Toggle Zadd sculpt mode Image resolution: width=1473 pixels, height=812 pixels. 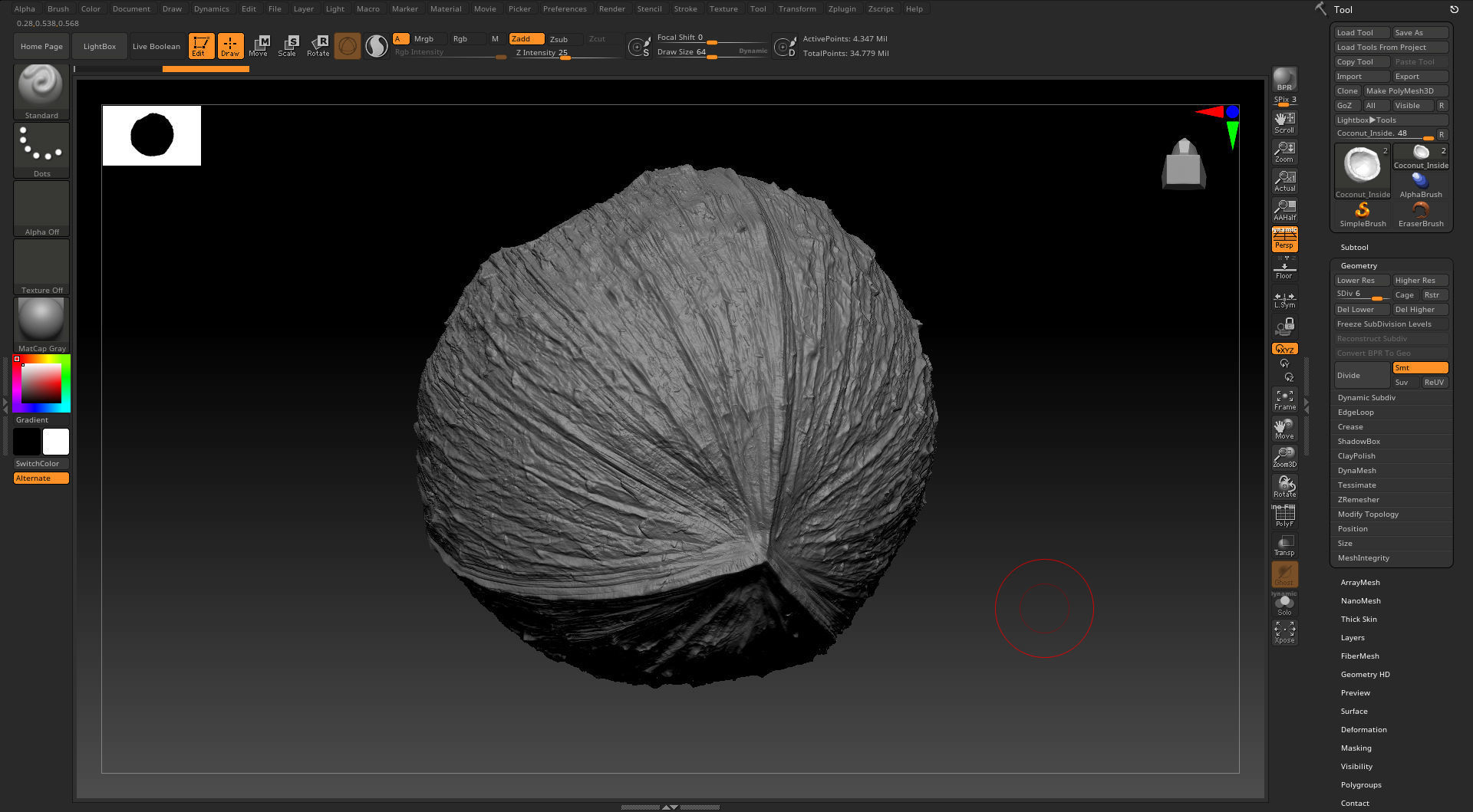point(526,38)
